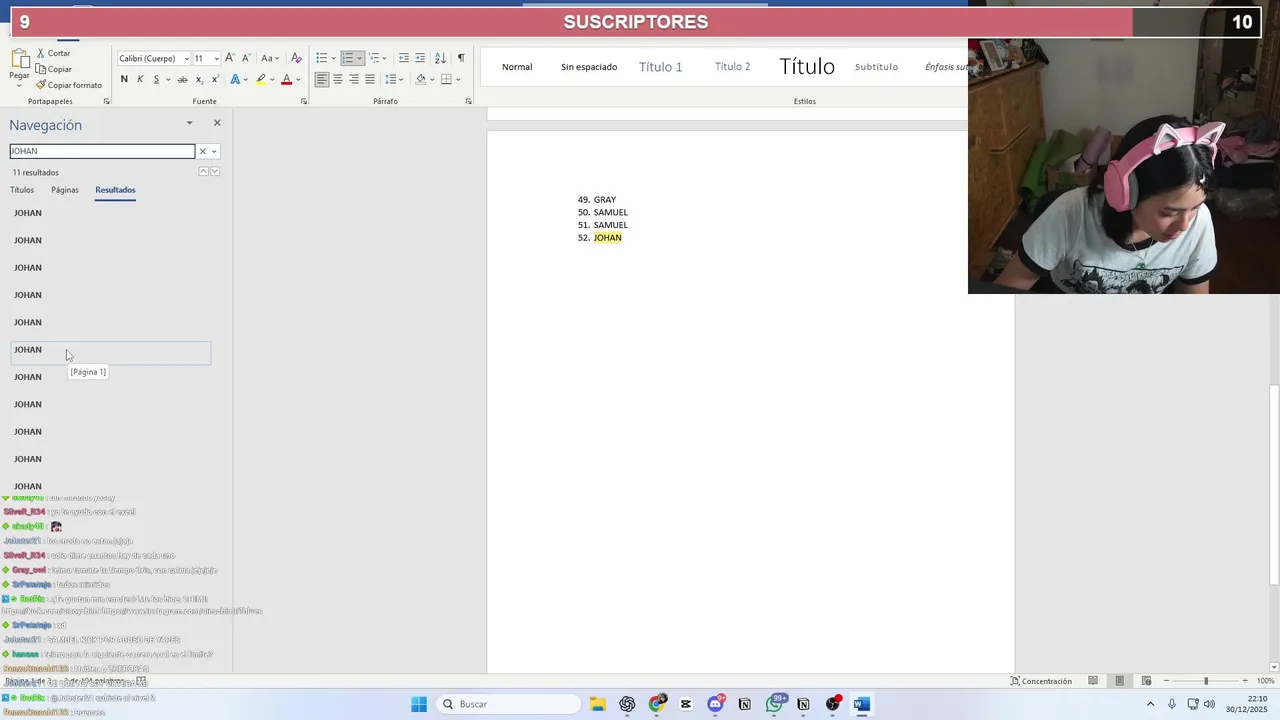This screenshot has height=720, width=1280.
Task: Open font color dropdown arrow
Action: coord(299,79)
